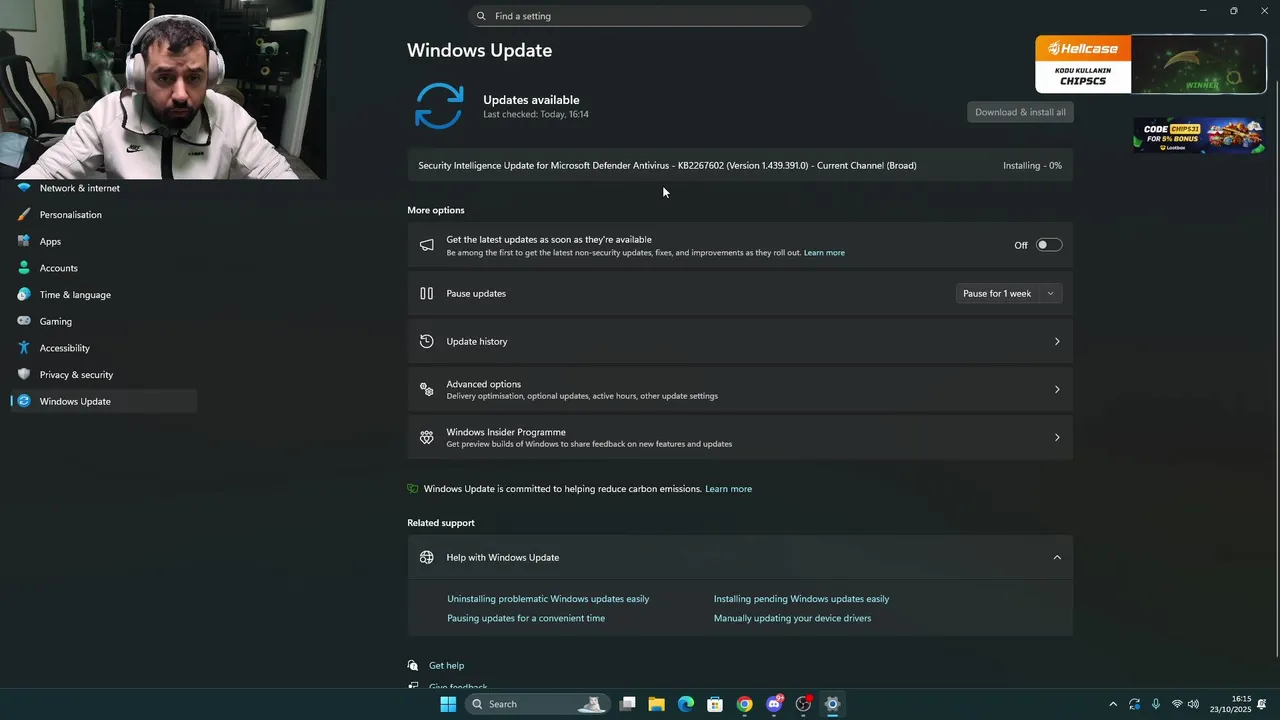Click the Network & internet sidebar icon
1280x720 pixels.
point(24,188)
